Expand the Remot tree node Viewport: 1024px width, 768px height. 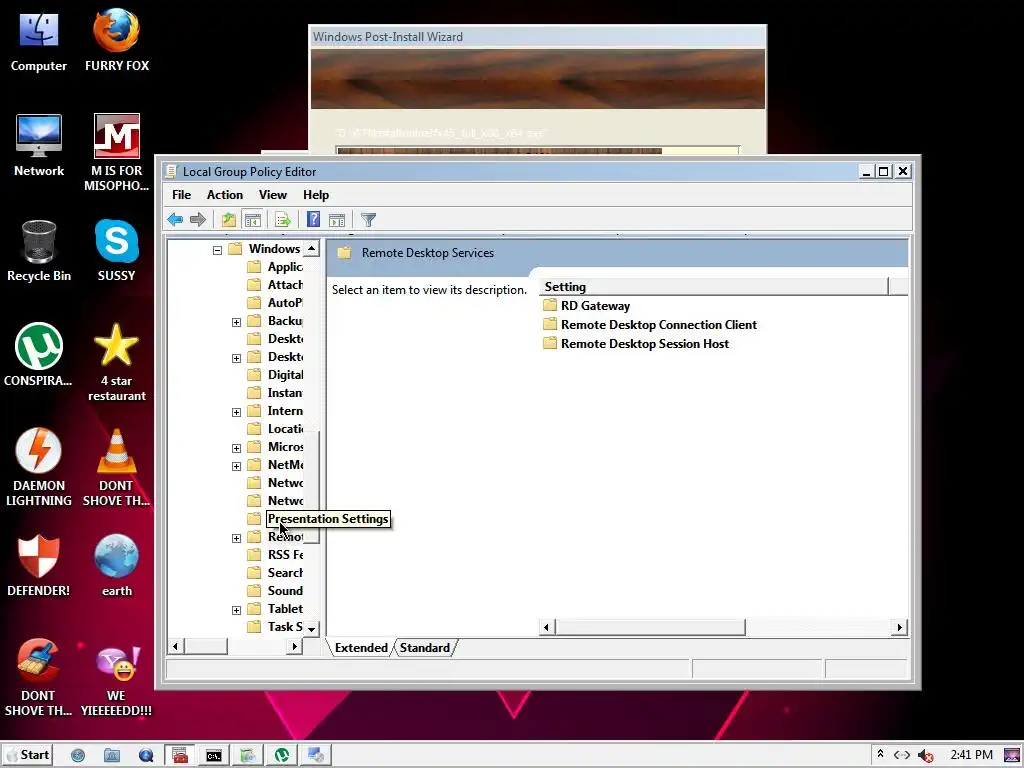[x=236, y=538]
